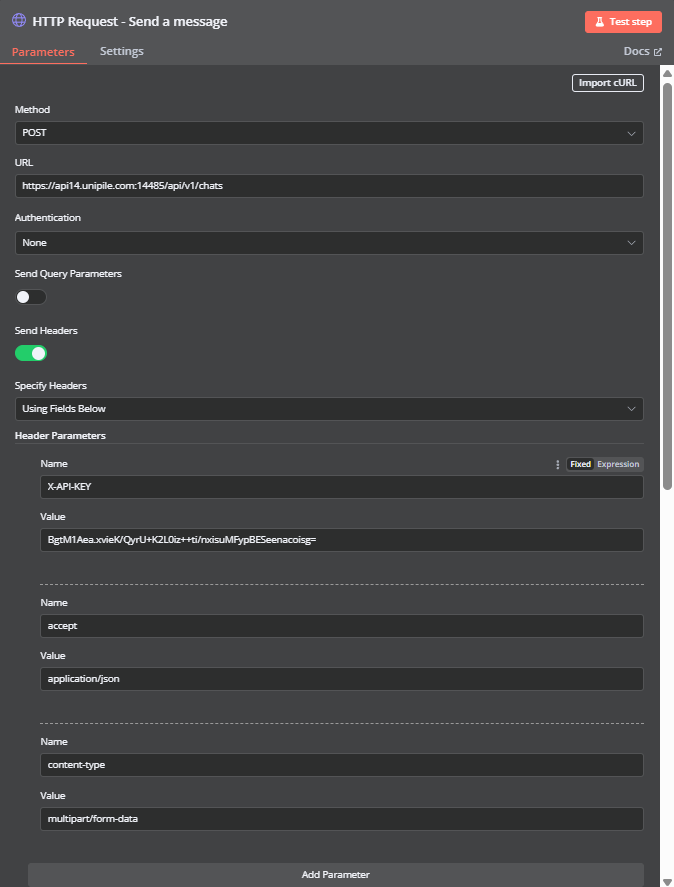Expand the Authentication dropdown

point(329,243)
